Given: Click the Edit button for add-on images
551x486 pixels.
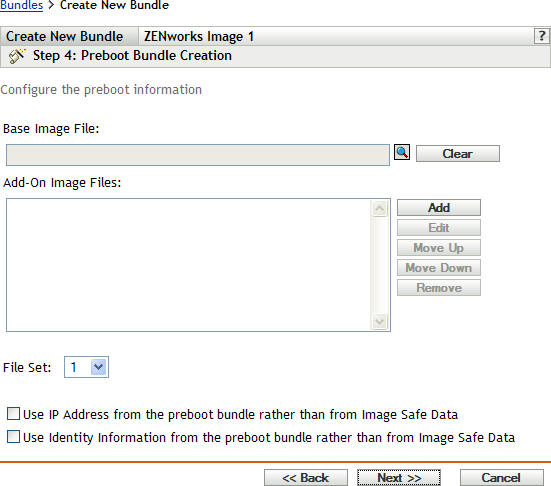Looking at the screenshot, I should [x=439, y=228].
